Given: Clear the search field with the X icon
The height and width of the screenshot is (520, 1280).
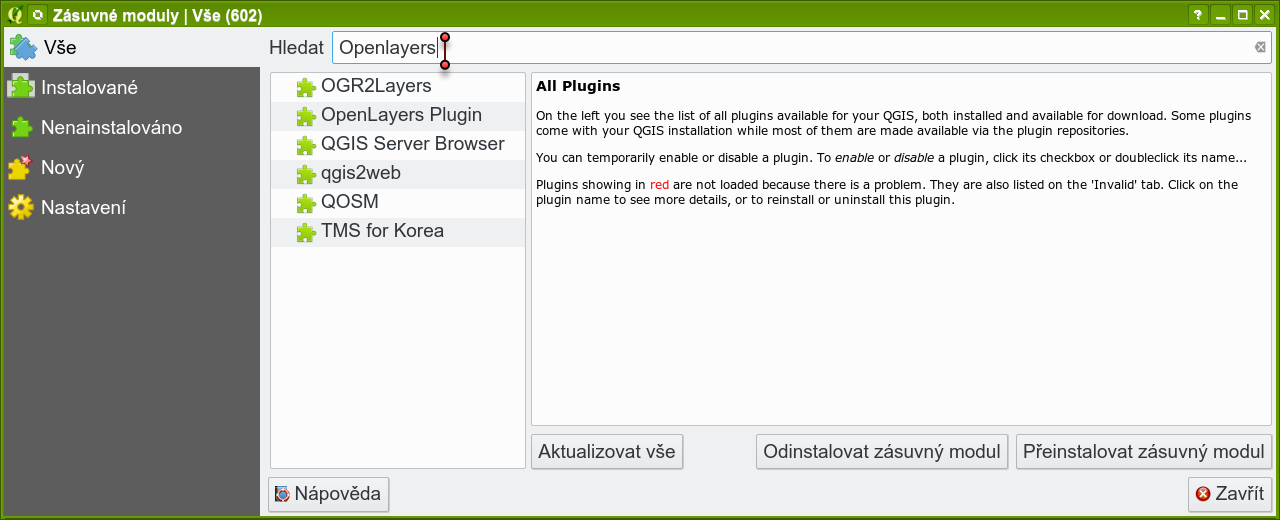Looking at the screenshot, I should 1260,47.
